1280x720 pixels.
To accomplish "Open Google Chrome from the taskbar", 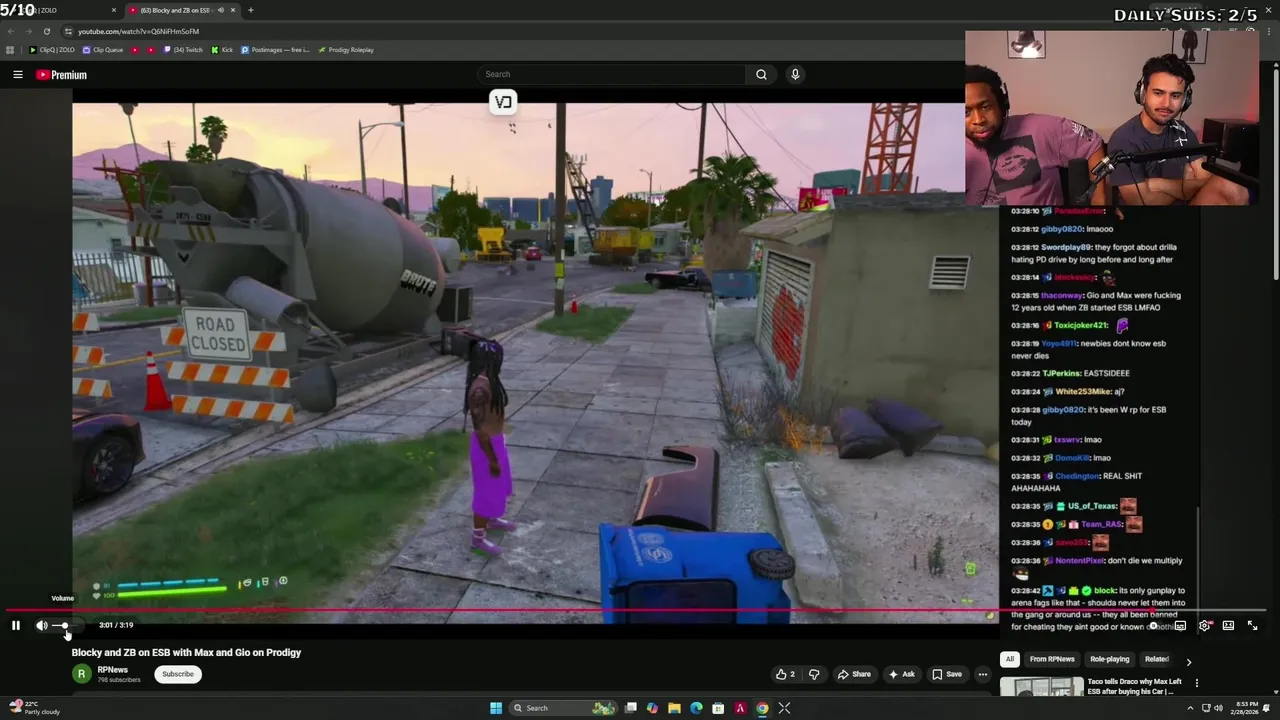I will [x=762, y=708].
